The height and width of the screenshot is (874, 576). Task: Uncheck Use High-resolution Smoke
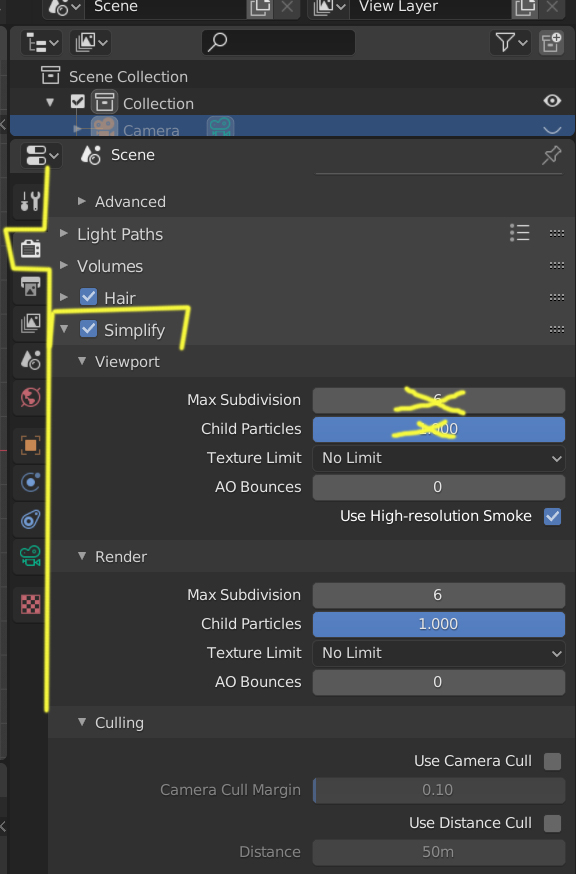point(553,516)
